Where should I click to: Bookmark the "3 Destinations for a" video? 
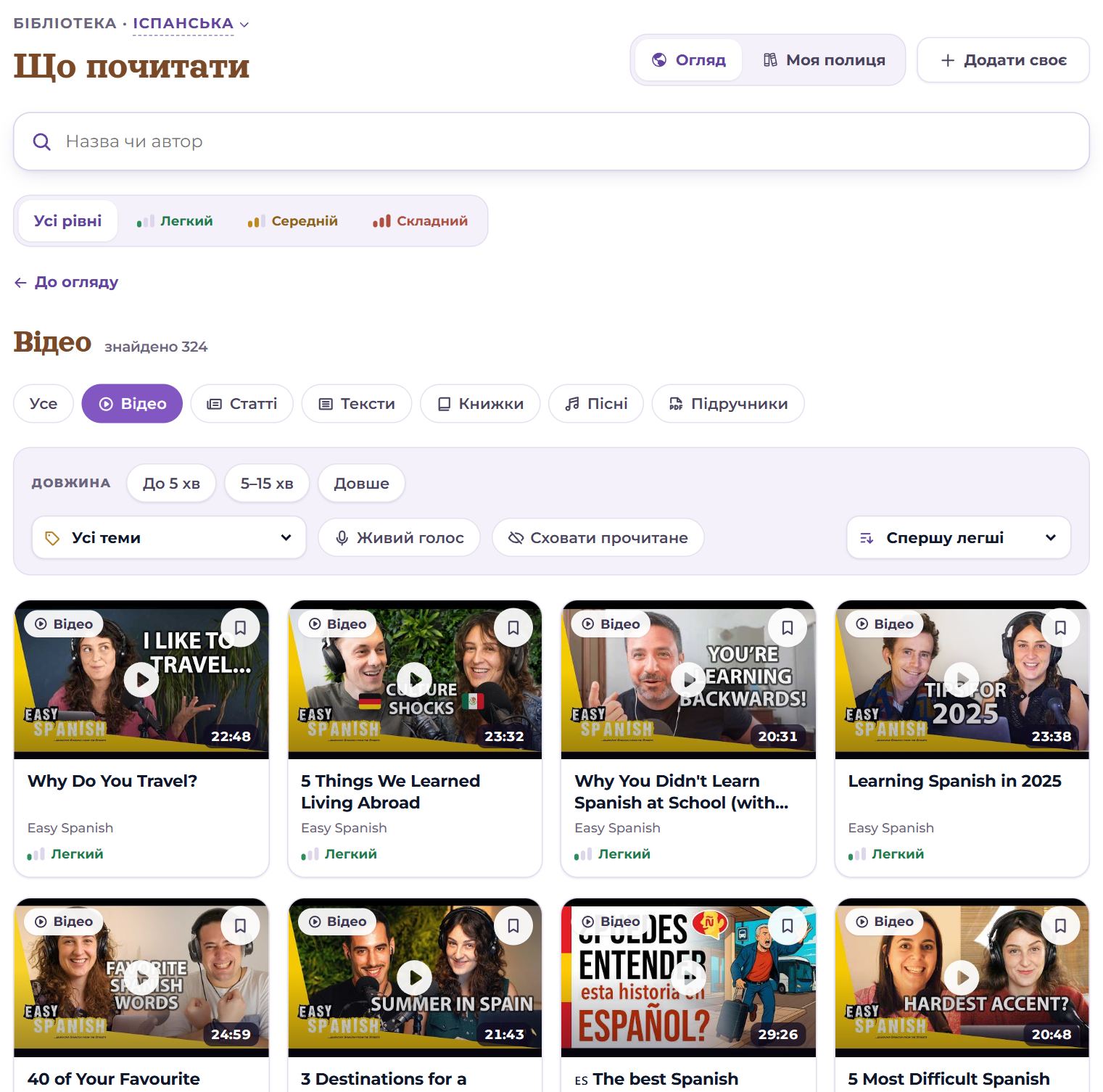pyautogui.click(x=513, y=925)
